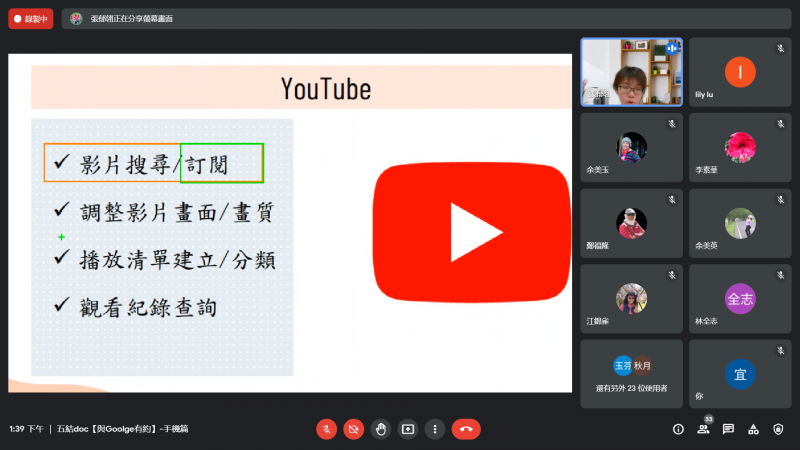Click the muted mic icon on lily lu tile
The height and width of the screenshot is (450, 800).
click(x=781, y=48)
